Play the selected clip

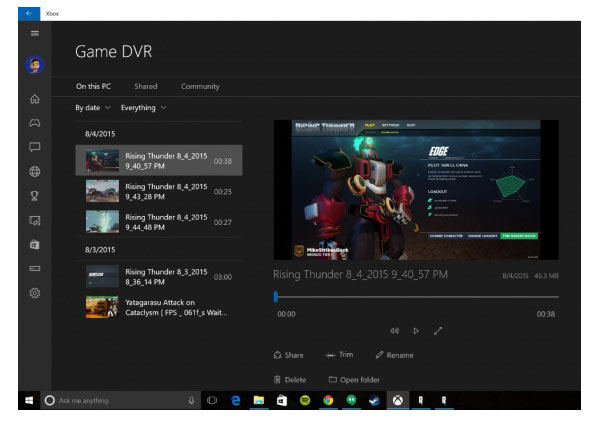coord(416,331)
